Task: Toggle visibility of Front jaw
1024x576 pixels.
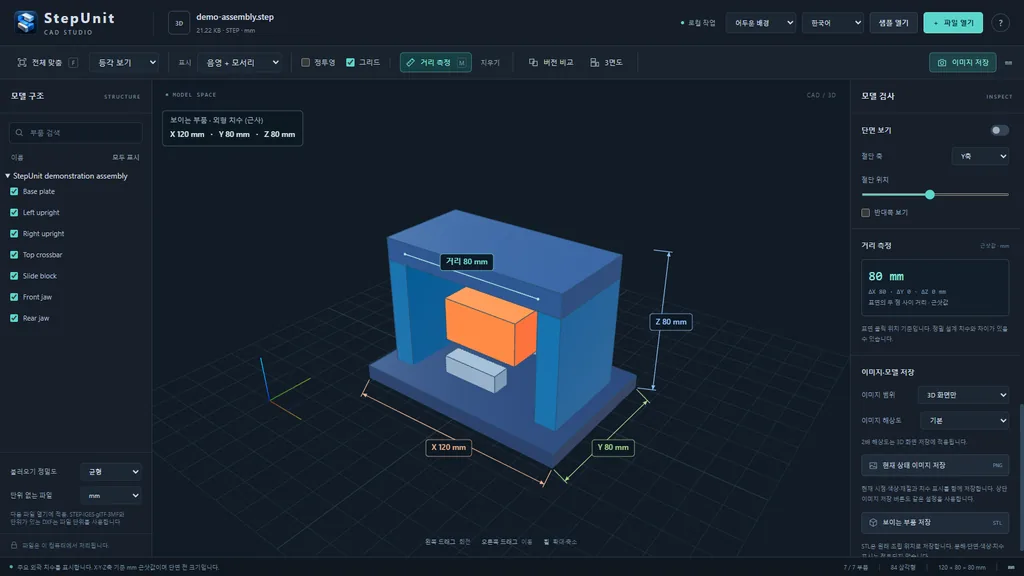Action: click(x=14, y=297)
